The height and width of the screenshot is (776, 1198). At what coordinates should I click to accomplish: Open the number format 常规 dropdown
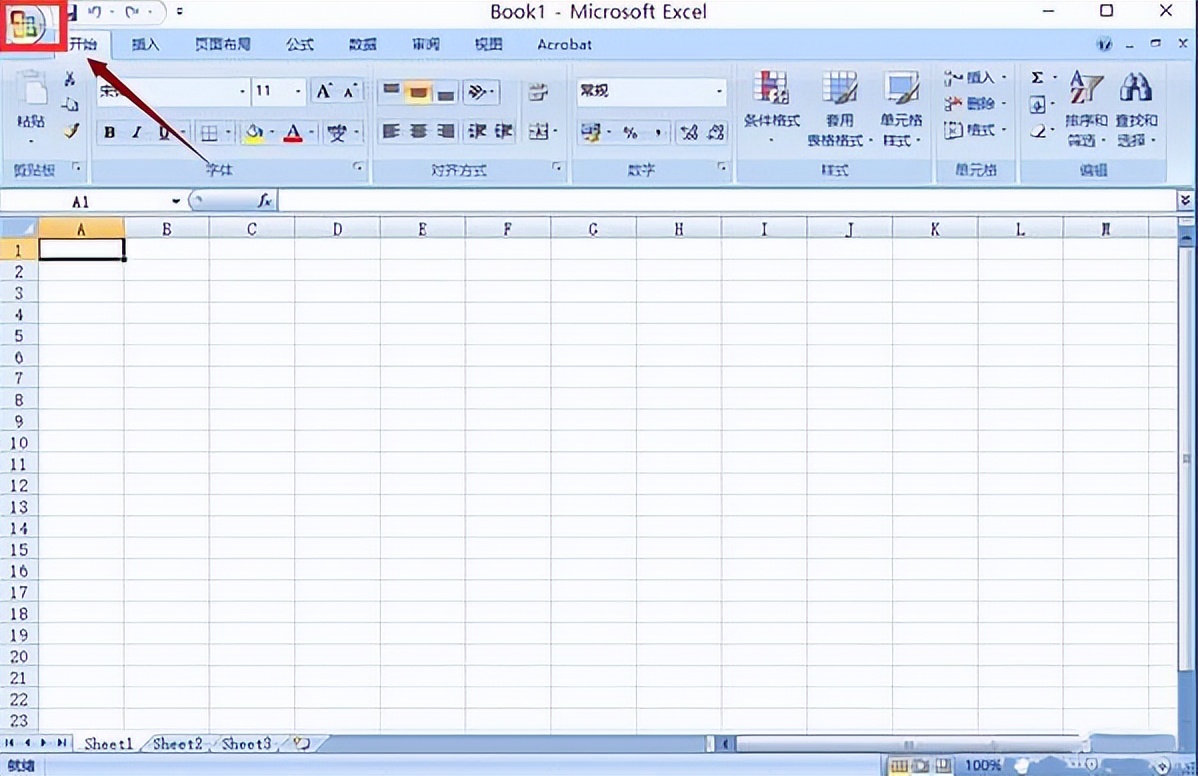tap(719, 92)
